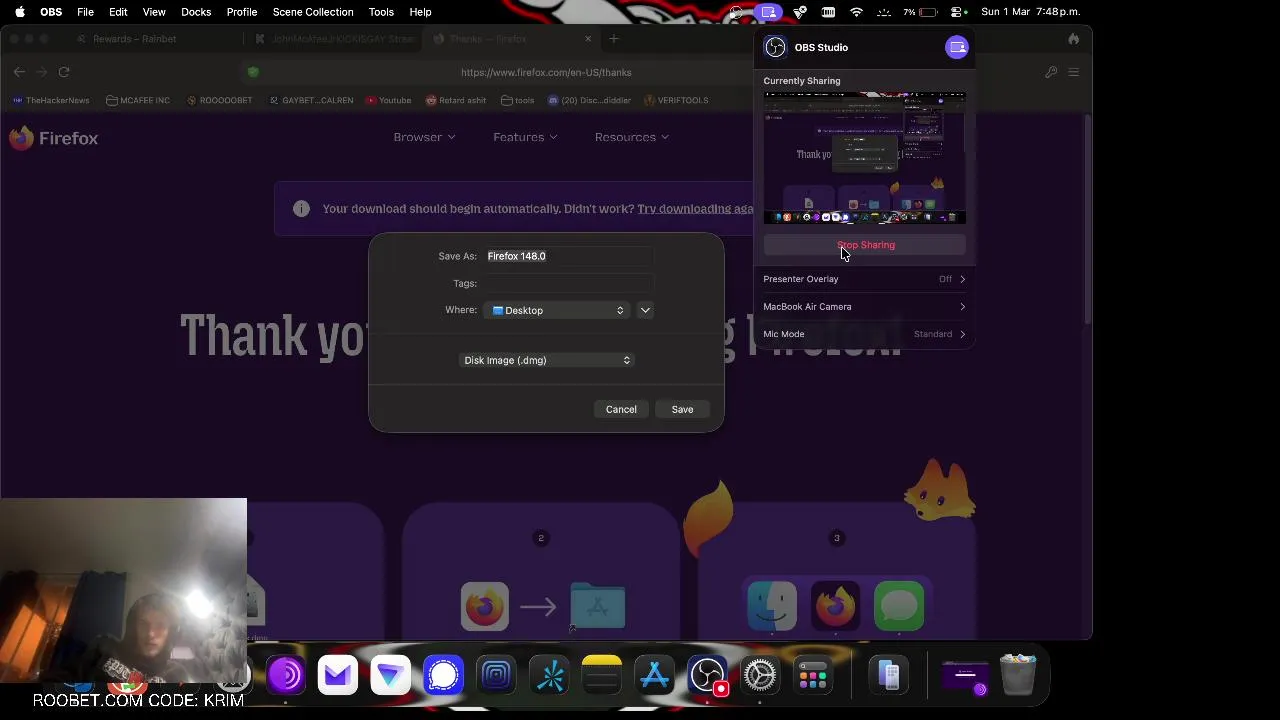Open the Where location dropdown
Viewport: 1280px width, 720px height.
558,310
